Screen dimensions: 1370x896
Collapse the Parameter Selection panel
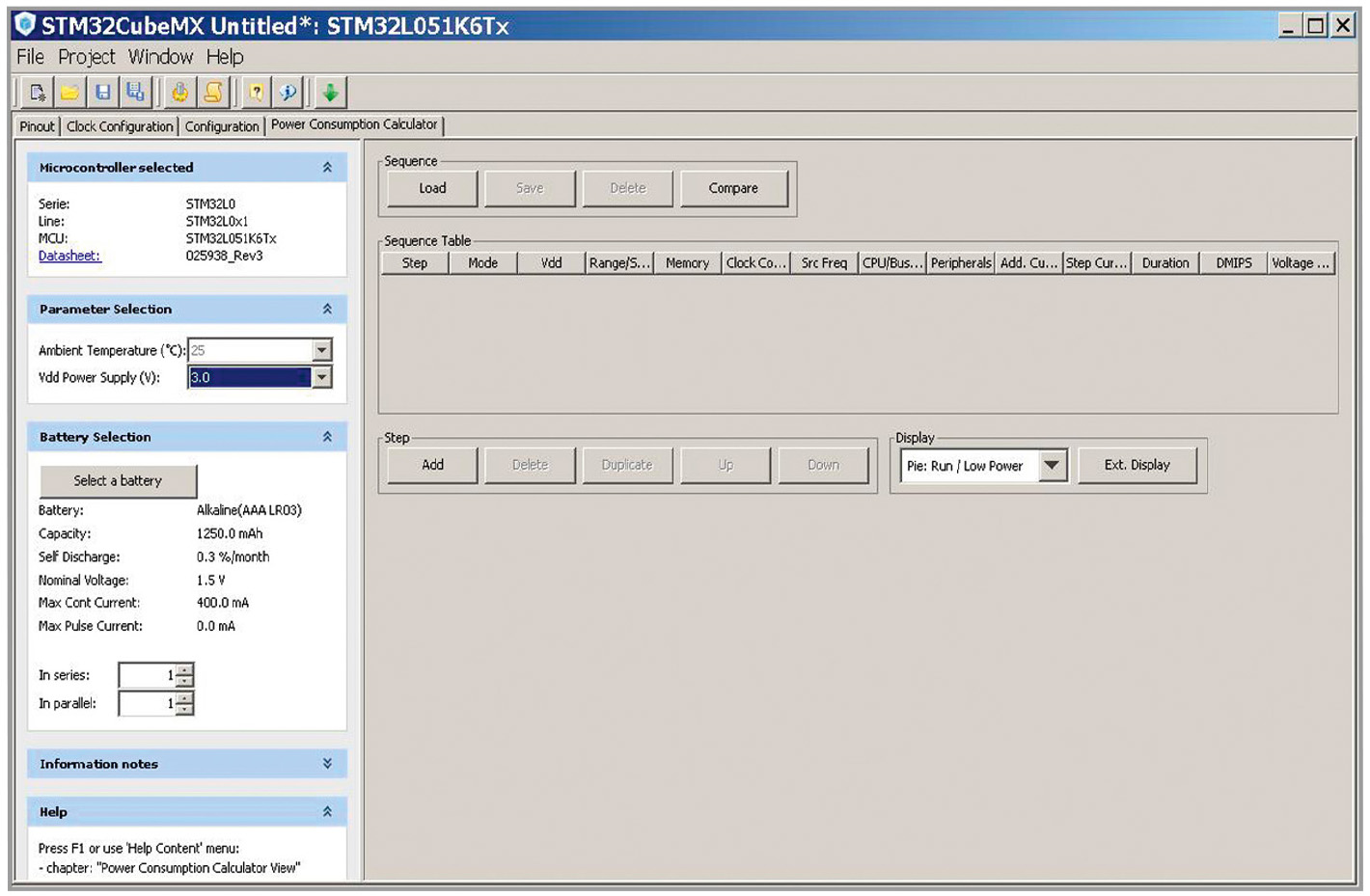tap(327, 310)
